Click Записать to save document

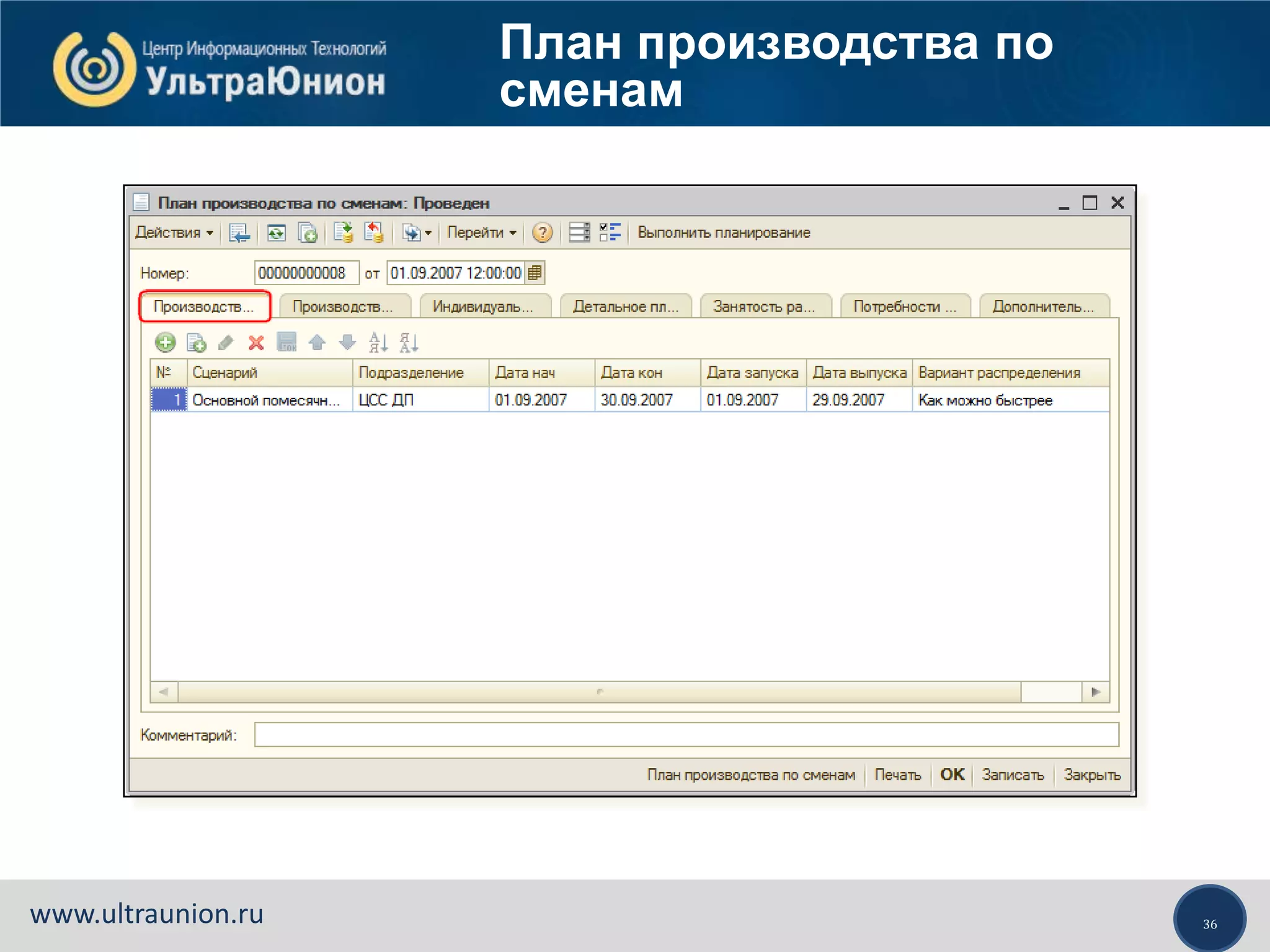(x=1013, y=775)
